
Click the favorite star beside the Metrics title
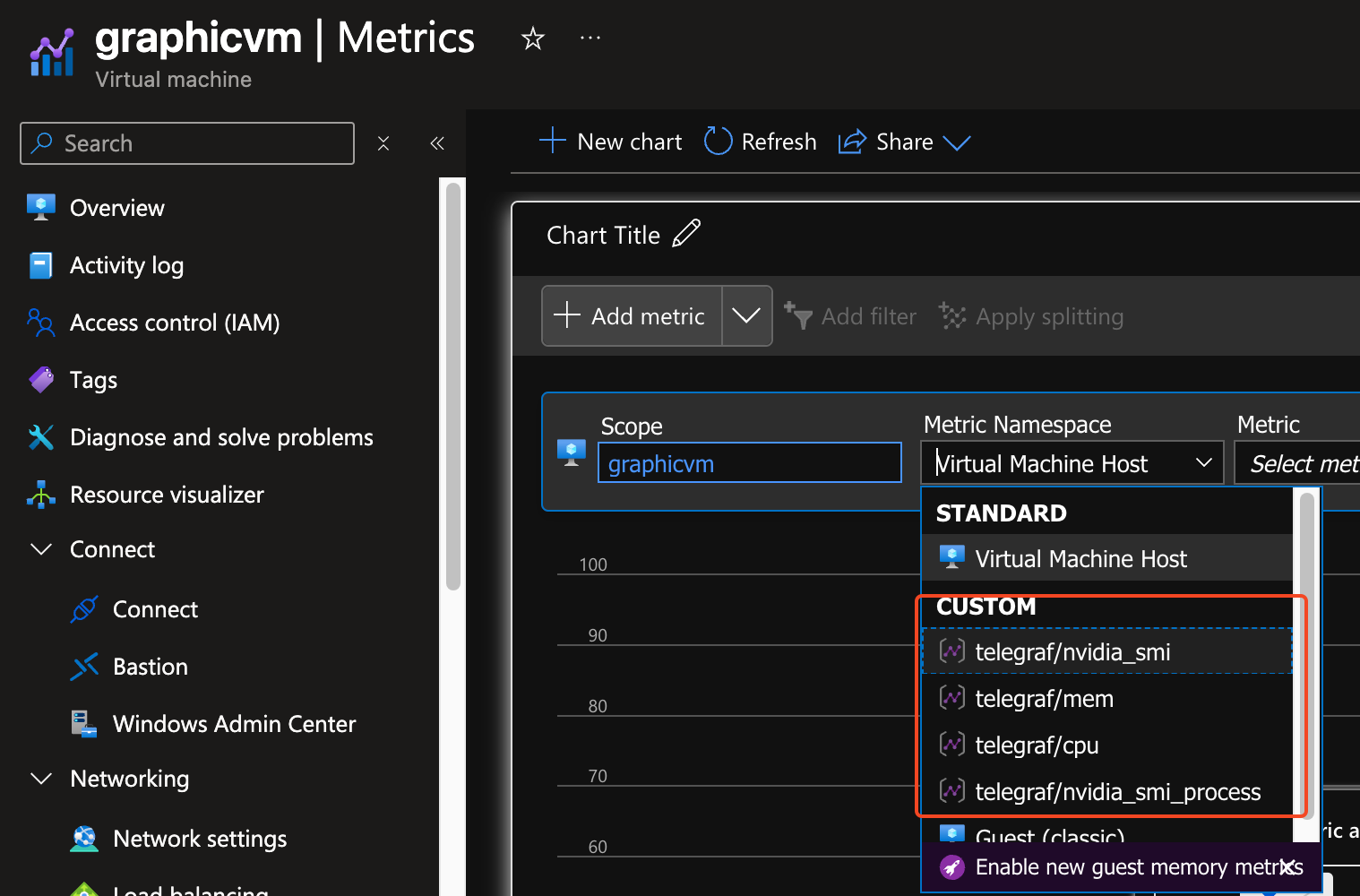click(x=532, y=38)
